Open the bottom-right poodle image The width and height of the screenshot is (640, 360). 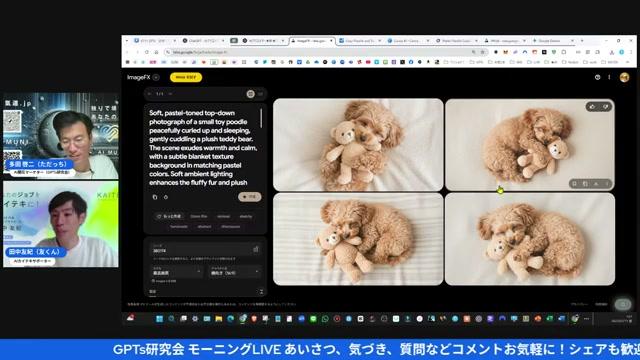coord(530,239)
